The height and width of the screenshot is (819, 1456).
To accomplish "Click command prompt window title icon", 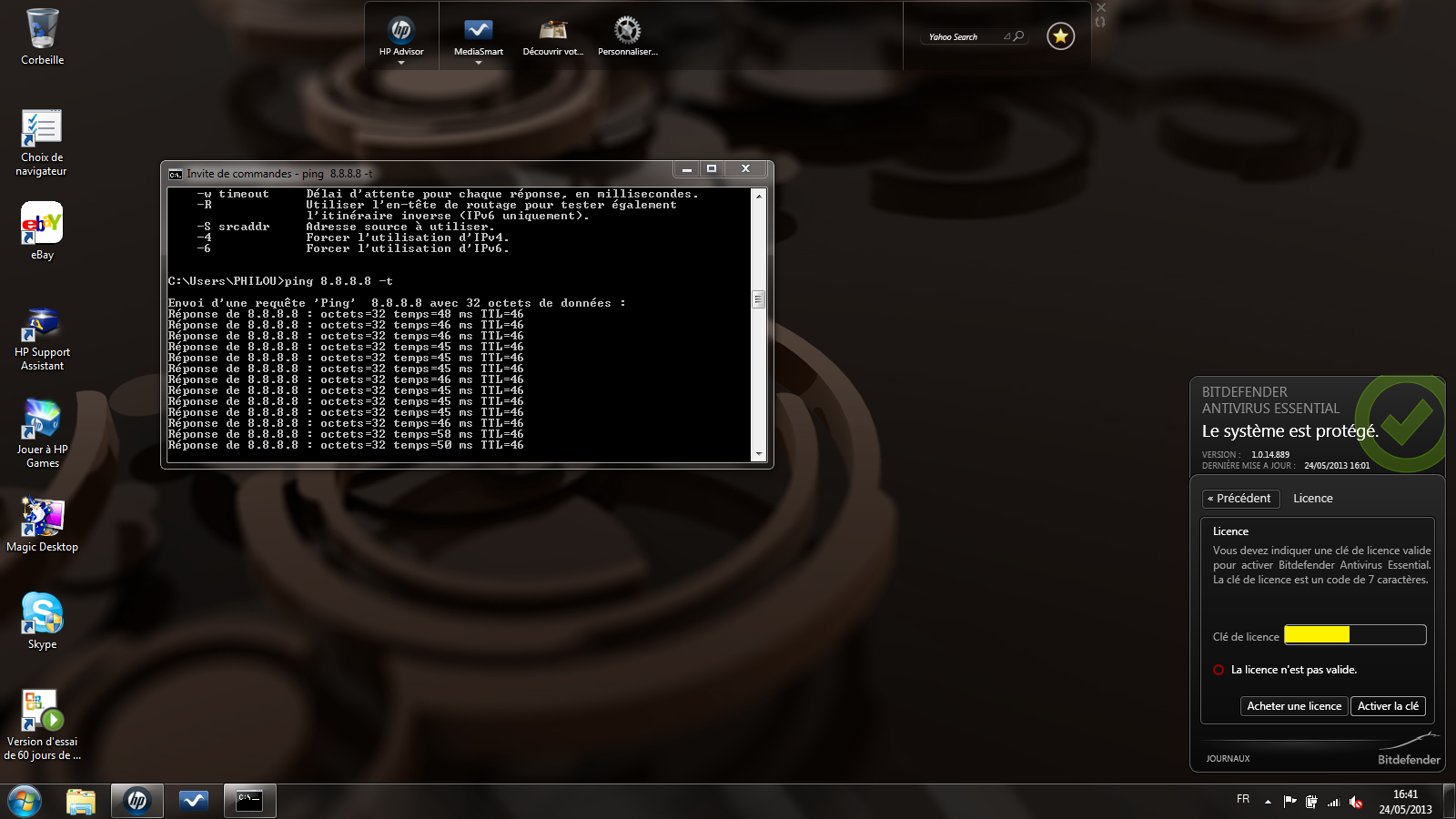I will [176, 174].
